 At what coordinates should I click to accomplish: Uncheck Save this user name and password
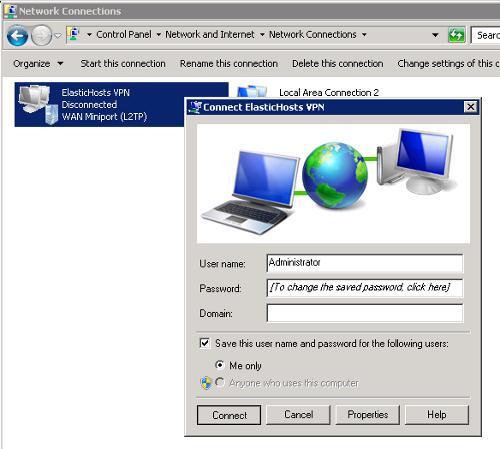[x=205, y=343]
